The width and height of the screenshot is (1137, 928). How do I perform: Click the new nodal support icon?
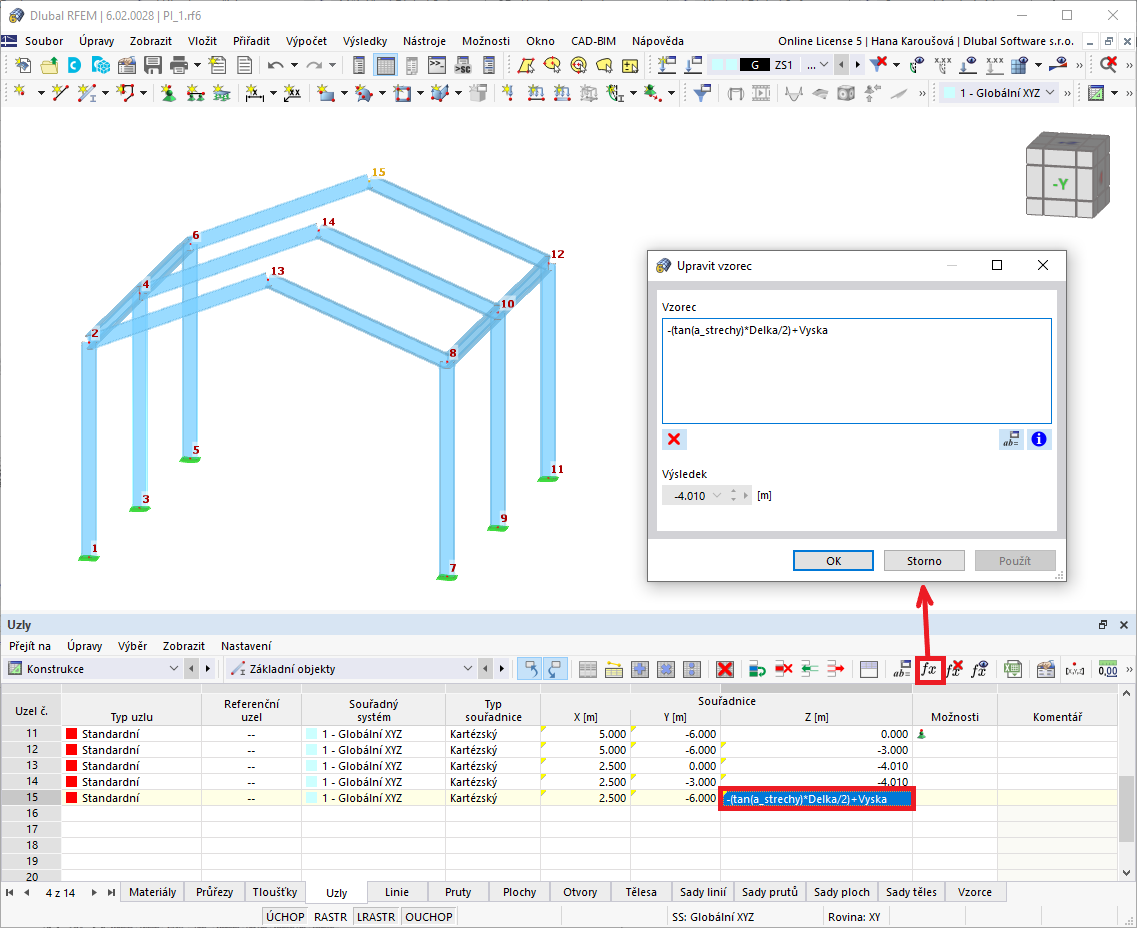[x=169, y=93]
